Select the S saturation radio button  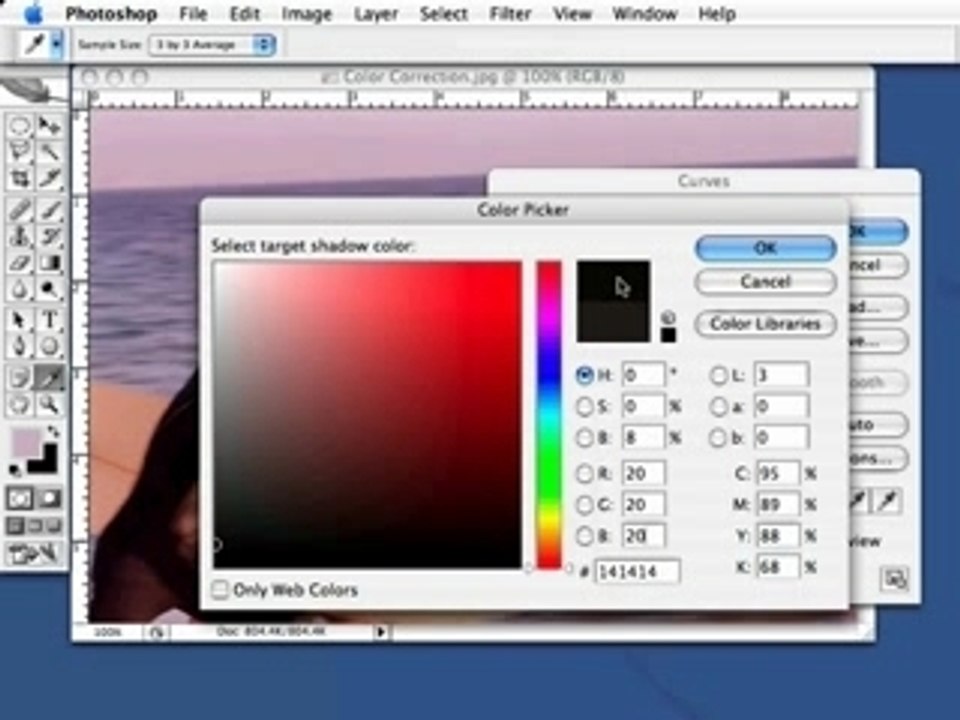585,406
